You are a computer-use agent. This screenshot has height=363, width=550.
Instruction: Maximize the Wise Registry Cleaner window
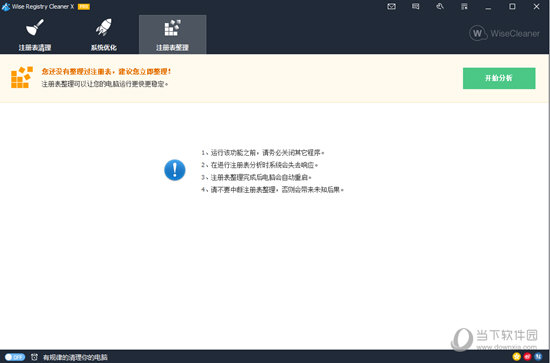(512, 7)
